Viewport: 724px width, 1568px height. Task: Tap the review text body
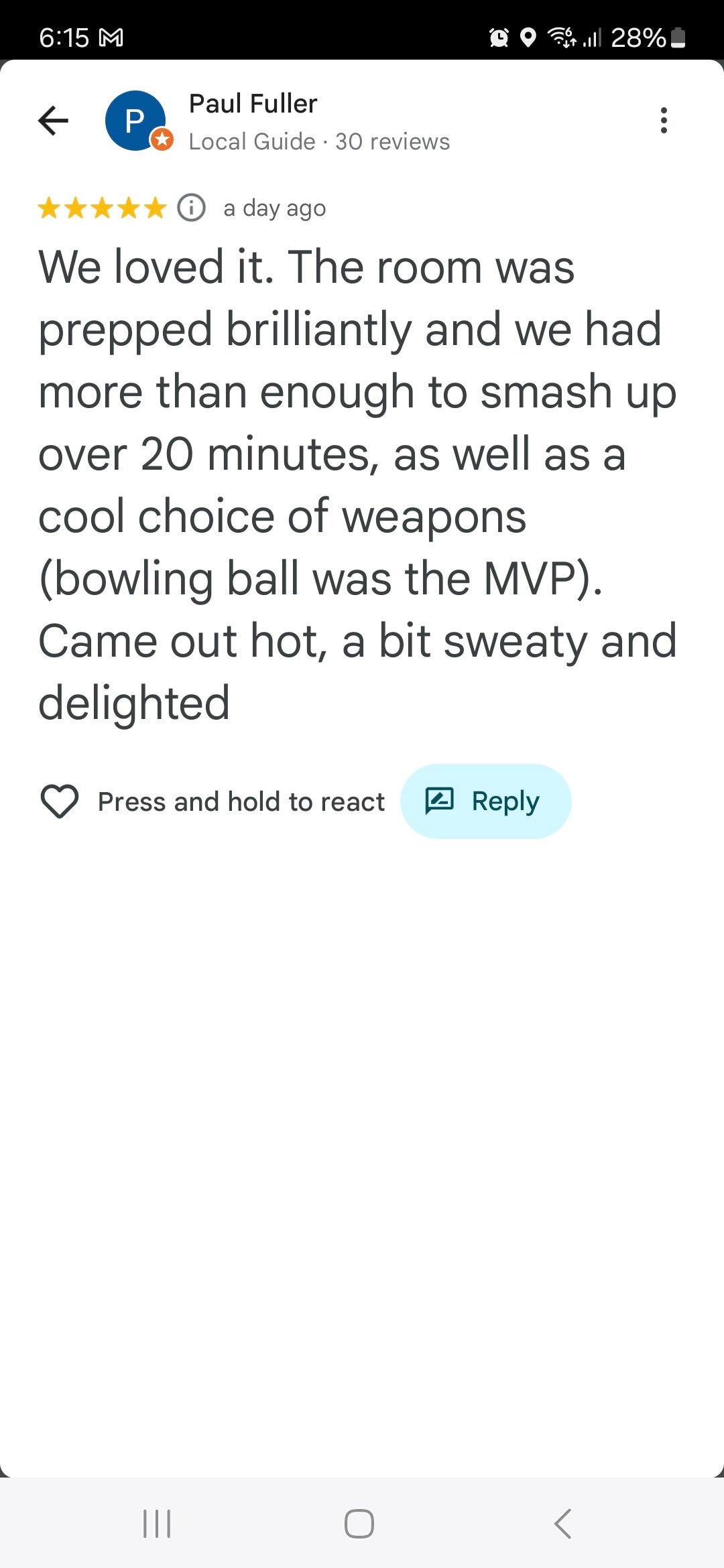(355, 484)
